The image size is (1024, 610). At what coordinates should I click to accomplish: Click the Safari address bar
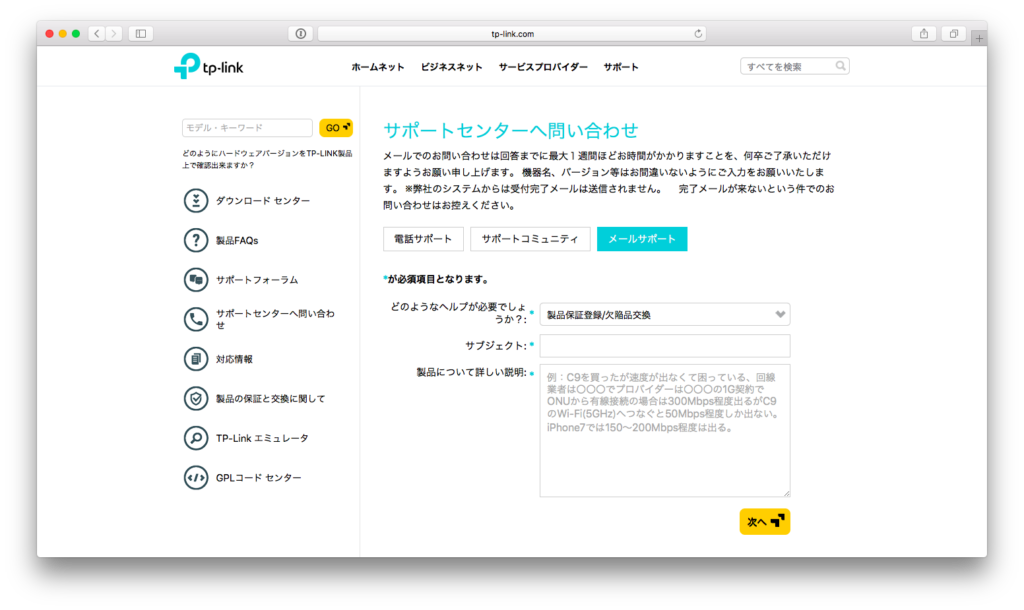(513, 33)
